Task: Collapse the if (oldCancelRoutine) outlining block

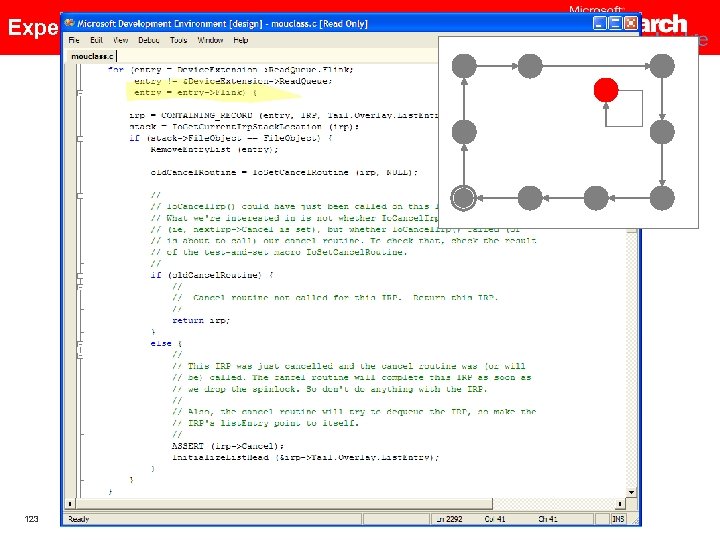Action: tap(79, 276)
